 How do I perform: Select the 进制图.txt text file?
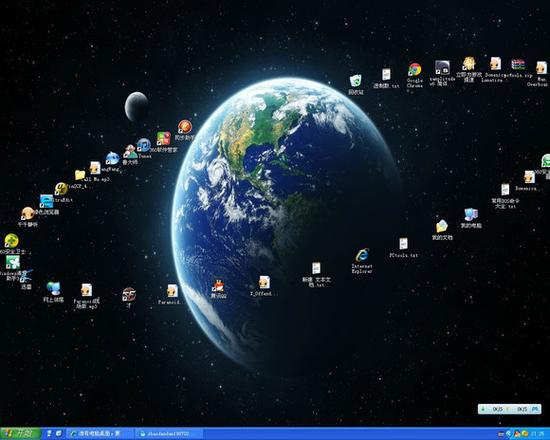pos(386,74)
